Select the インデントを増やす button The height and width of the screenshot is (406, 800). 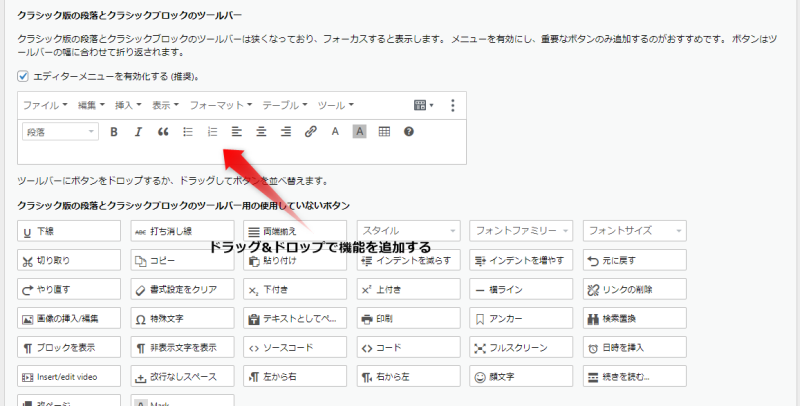[521, 260]
